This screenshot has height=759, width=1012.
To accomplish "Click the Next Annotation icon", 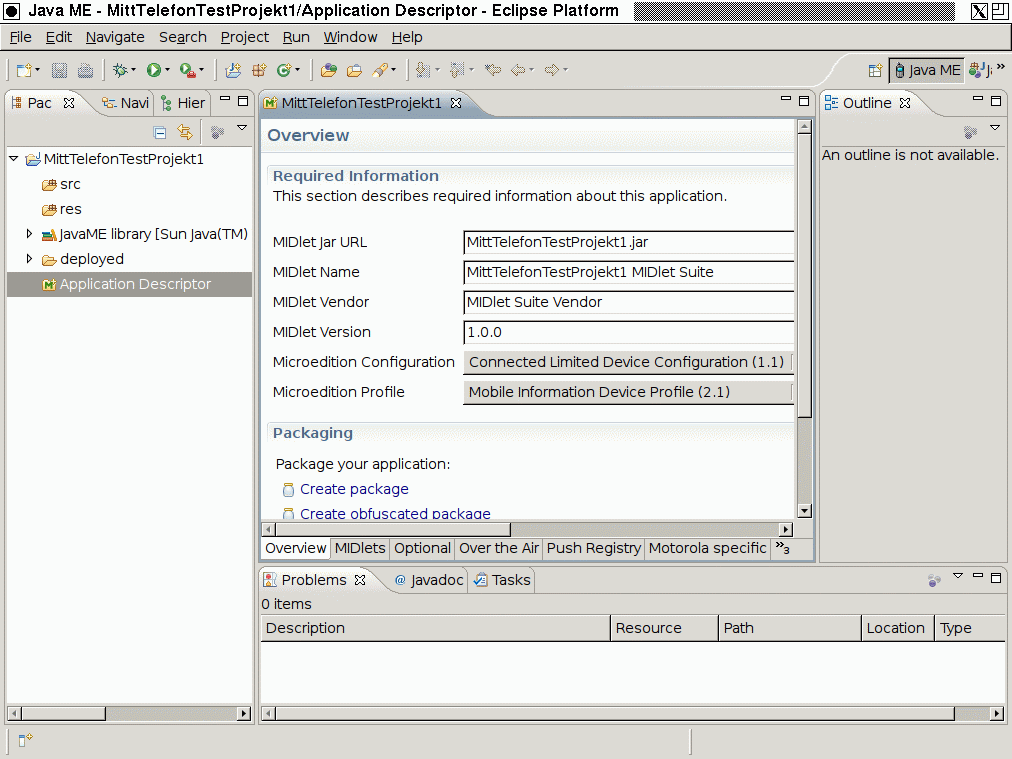I will [423, 70].
